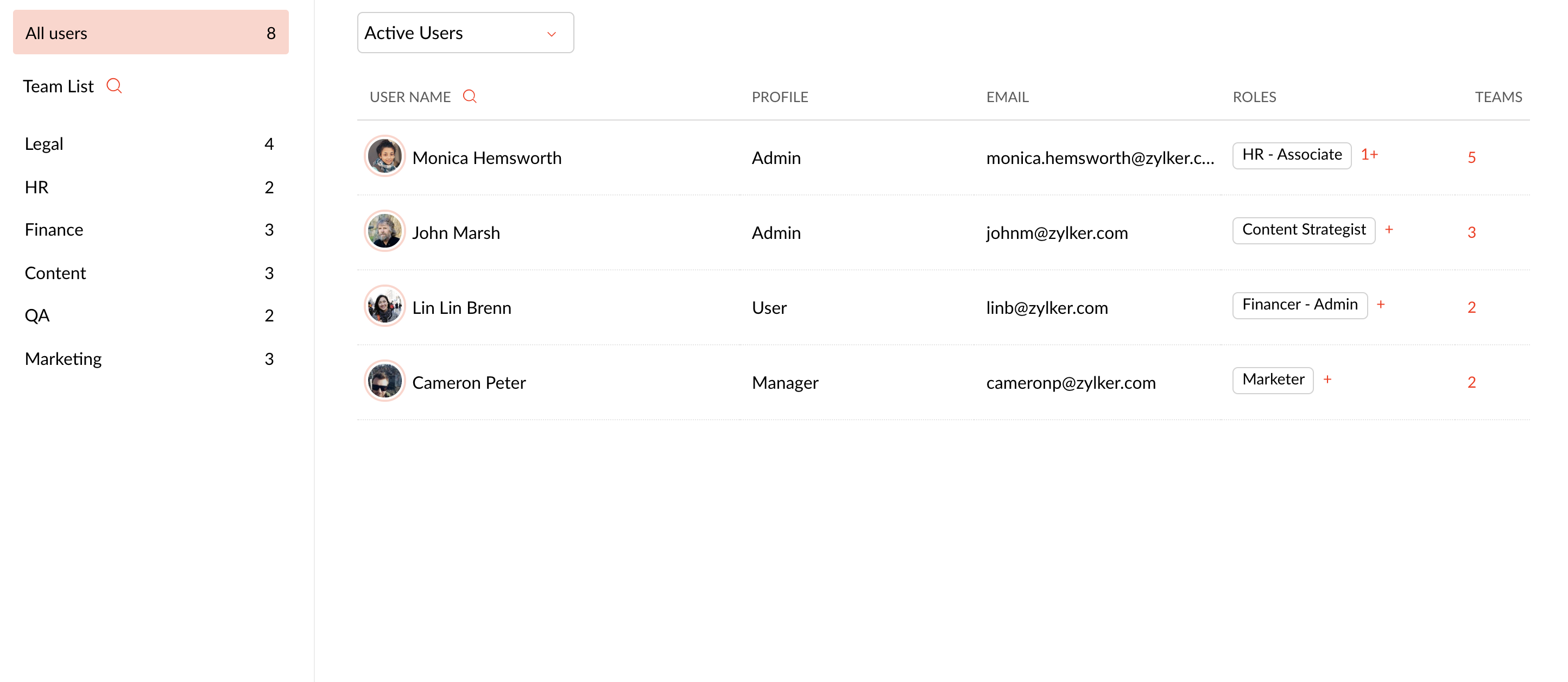Click the HR - Associate role tag
Viewport: 1568px width, 682px height.
(1291, 155)
